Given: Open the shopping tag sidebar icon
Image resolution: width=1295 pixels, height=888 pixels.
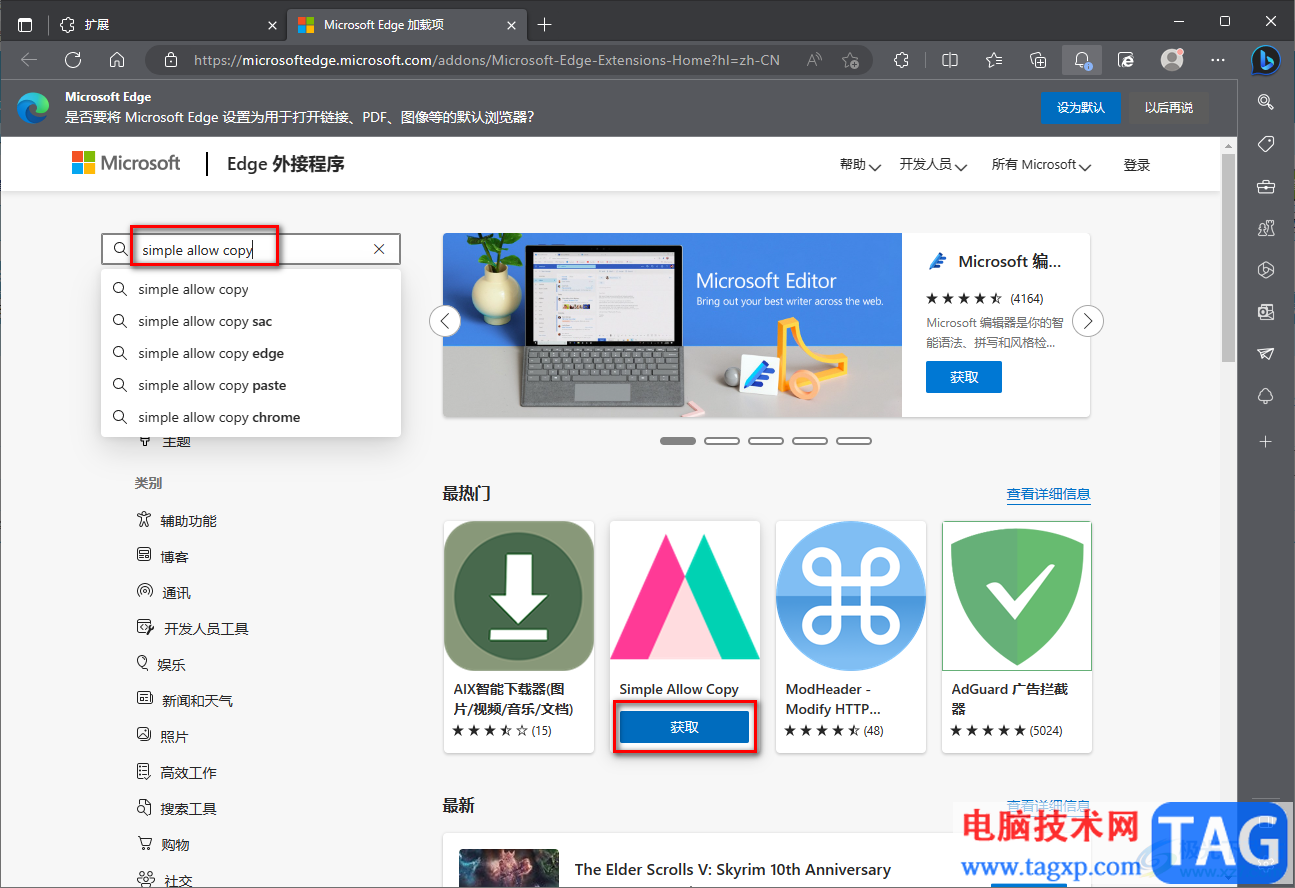Looking at the screenshot, I should (1266, 144).
